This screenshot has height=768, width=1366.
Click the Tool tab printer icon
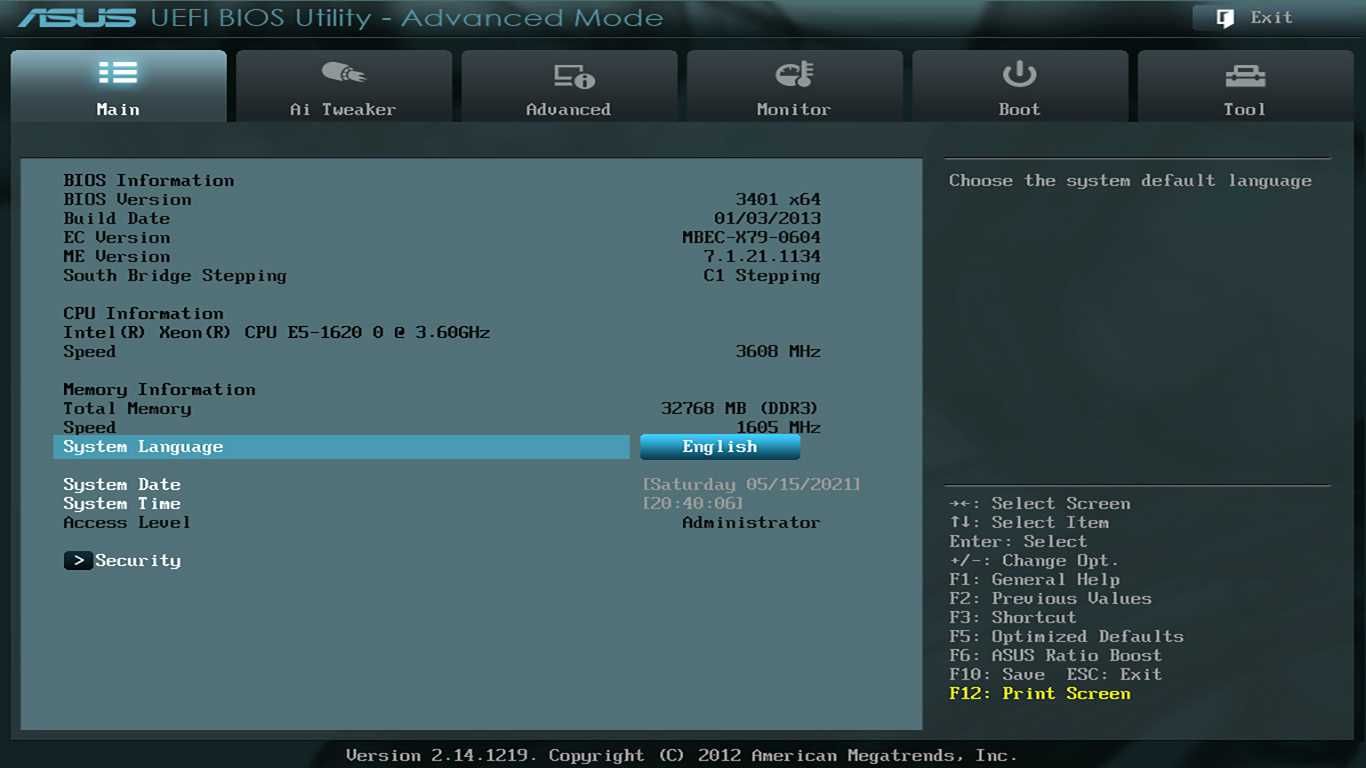(x=1245, y=76)
